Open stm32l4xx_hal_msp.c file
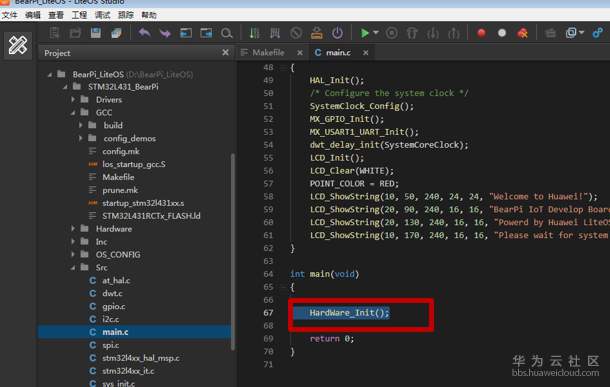This screenshot has width=610, height=387. [x=141, y=358]
